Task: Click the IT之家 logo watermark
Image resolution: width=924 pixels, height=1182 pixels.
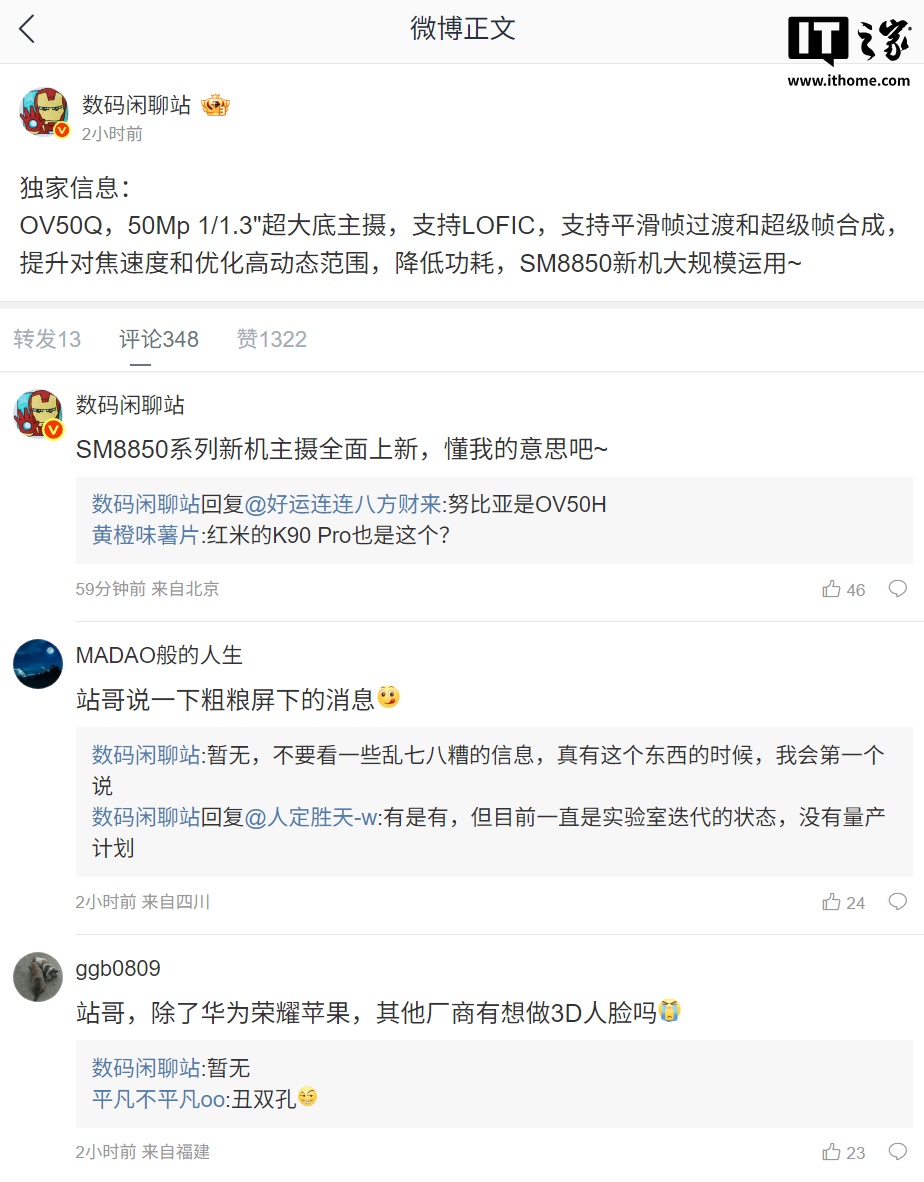Action: point(848,52)
